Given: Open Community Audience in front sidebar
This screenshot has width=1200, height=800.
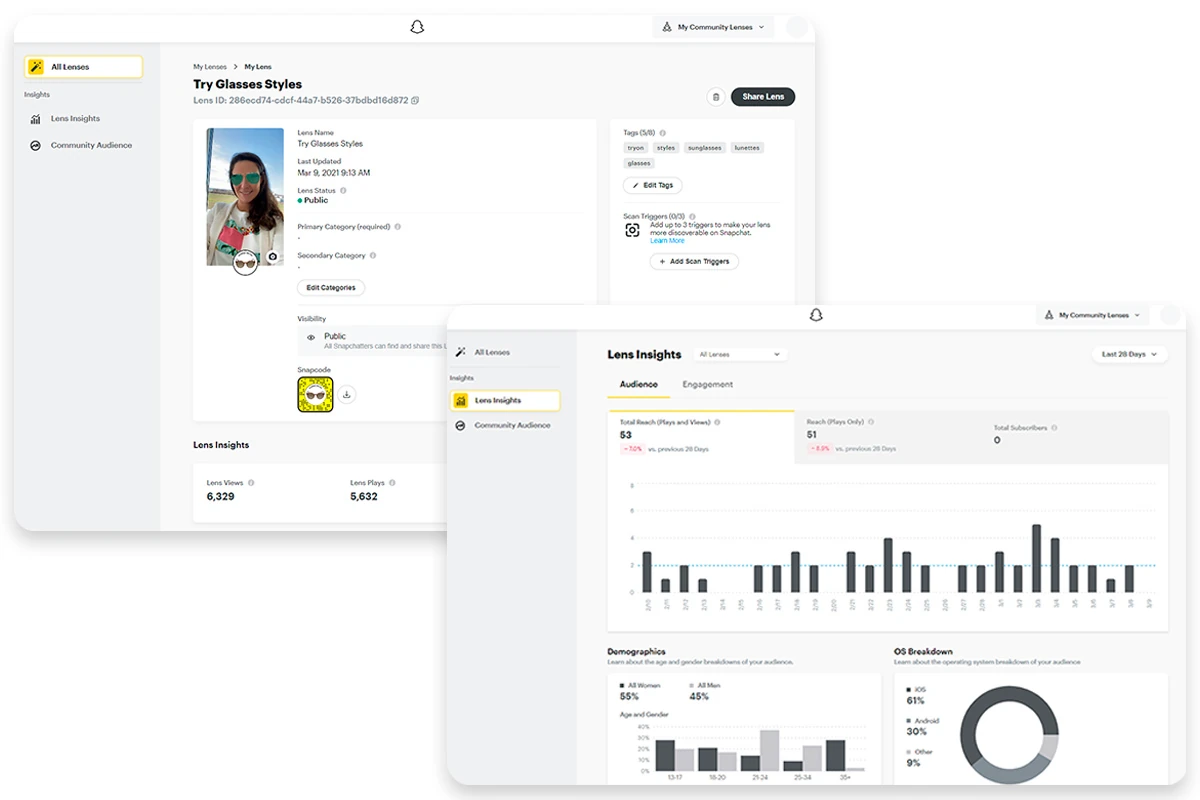Looking at the screenshot, I should coord(512,426).
